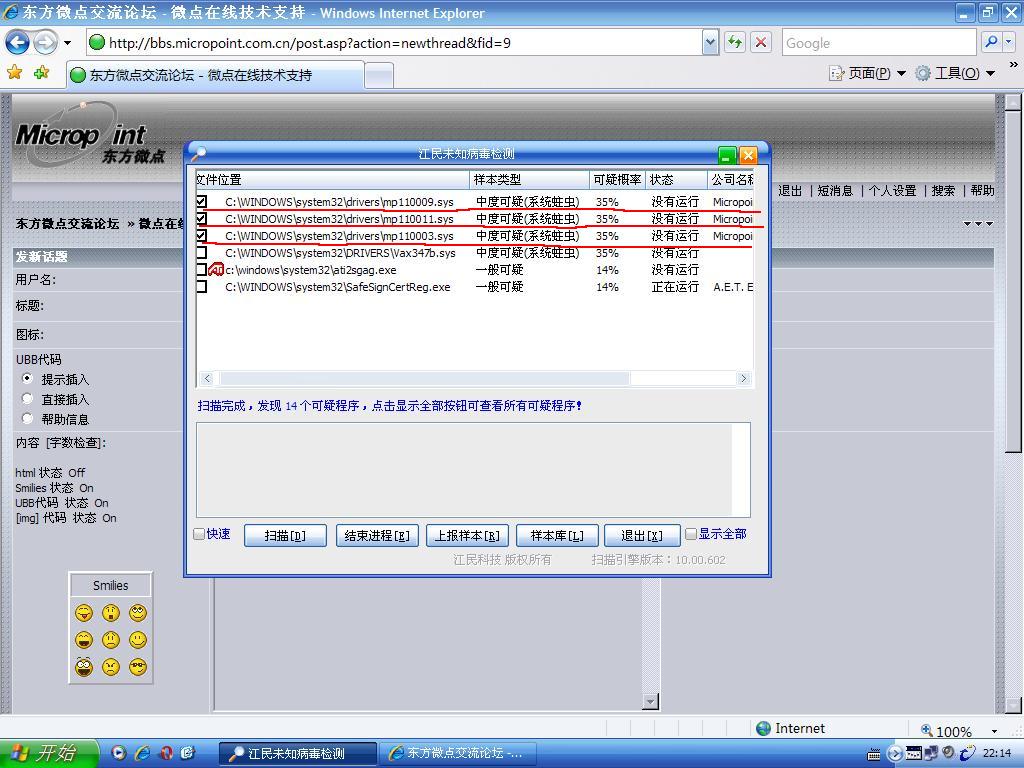Open the recent pages dropdown arrow
Viewport: 1024px width, 768px height.
[x=67, y=43]
